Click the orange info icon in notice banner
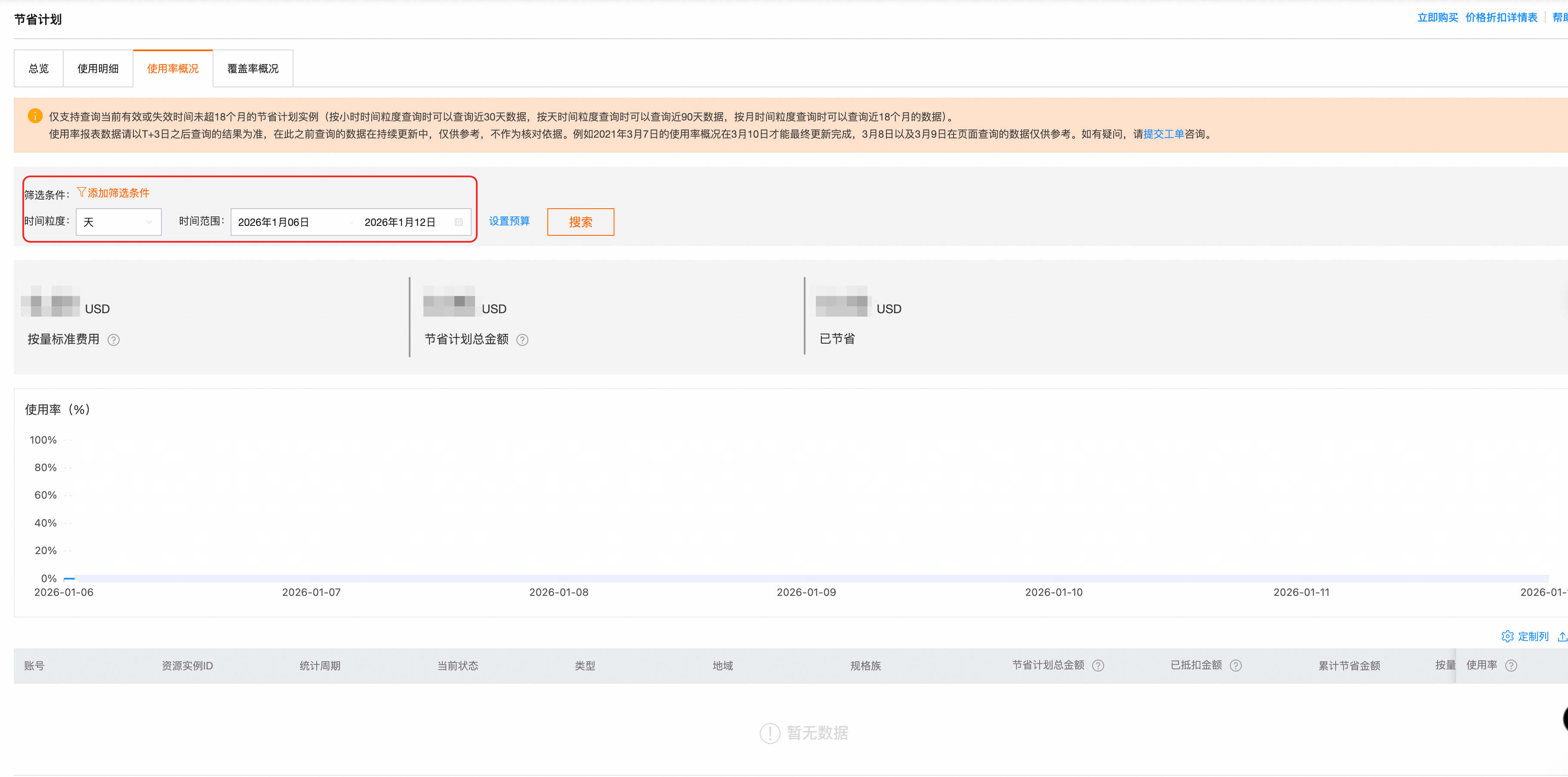This screenshot has height=777, width=1568. (x=35, y=116)
